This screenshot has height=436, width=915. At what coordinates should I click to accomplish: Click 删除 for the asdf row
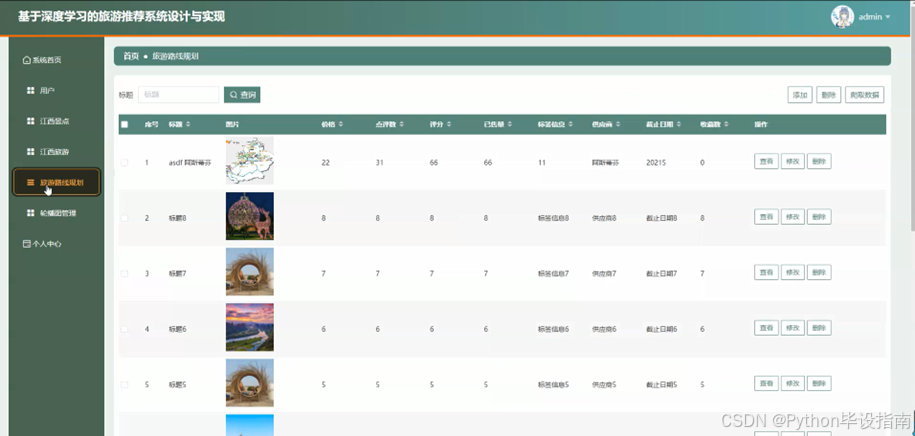pos(819,161)
